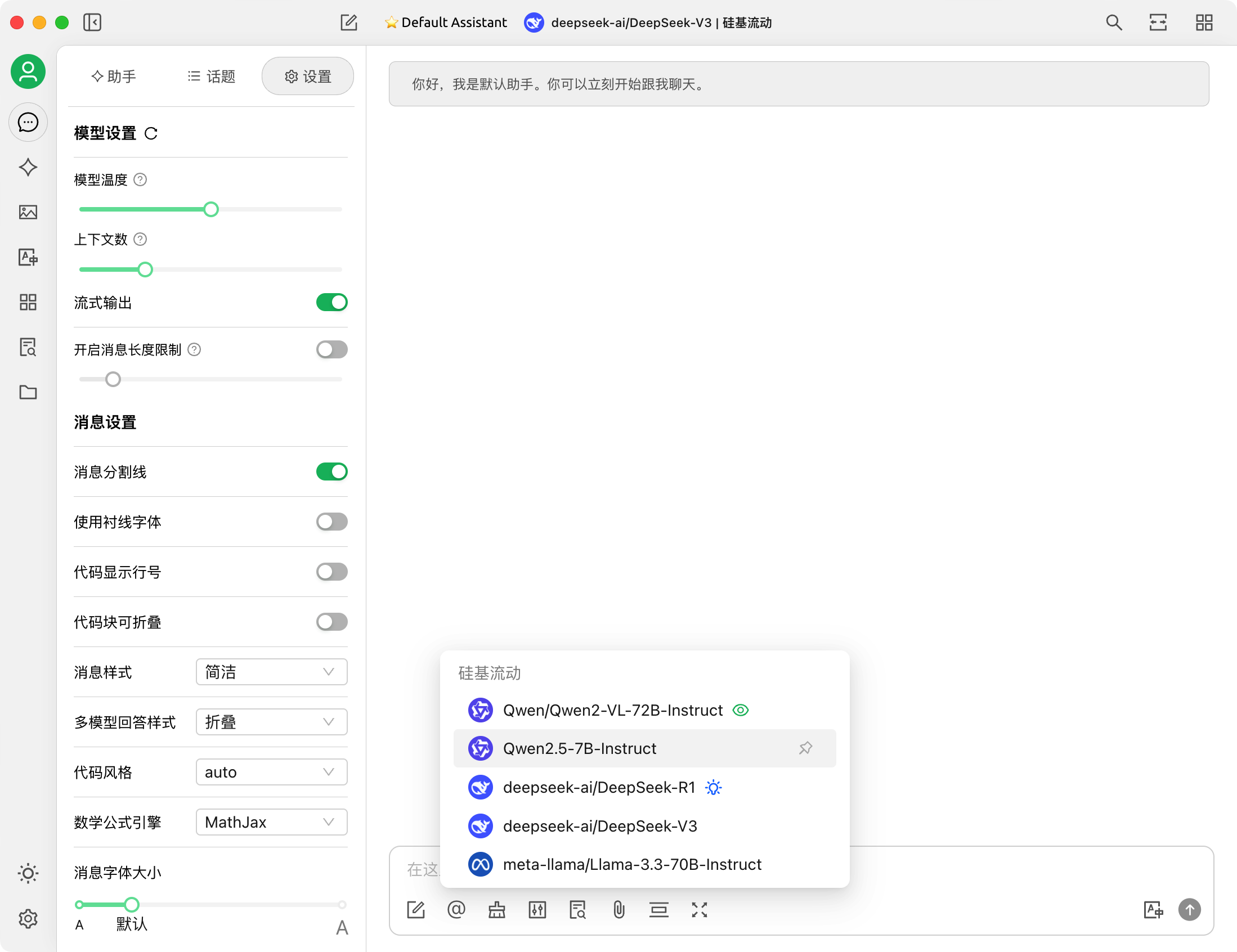Screen dimensions: 1237x952
Task: Open 多模型回答样式 dropdown showing 折叠
Action: 271,722
